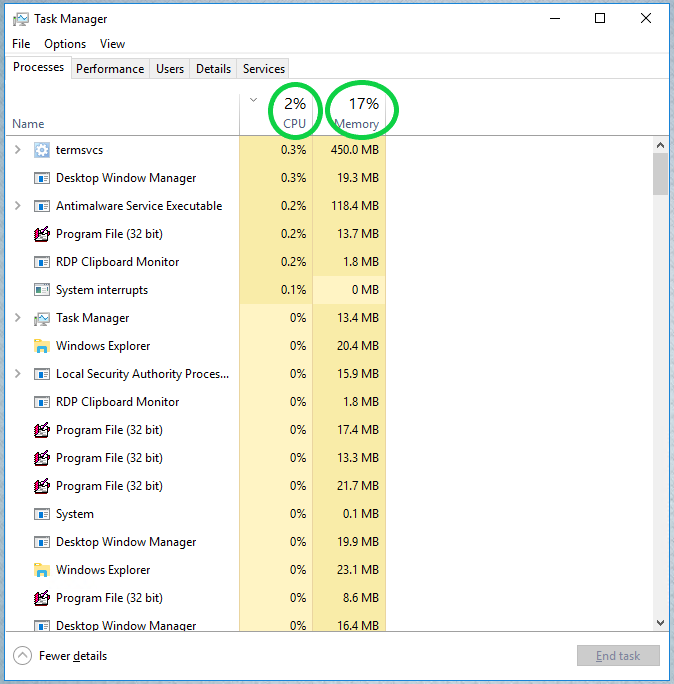Expand the Local Security Authority Process group
This screenshot has height=684, width=674.
17,373
